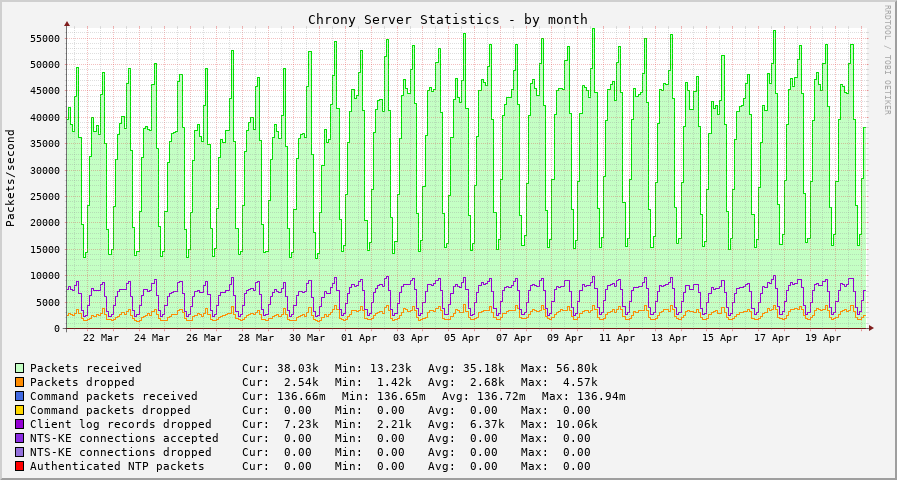Image resolution: width=897 pixels, height=480 pixels.
Task: Click the 17 Apr date label
Action: coord(772,338)
